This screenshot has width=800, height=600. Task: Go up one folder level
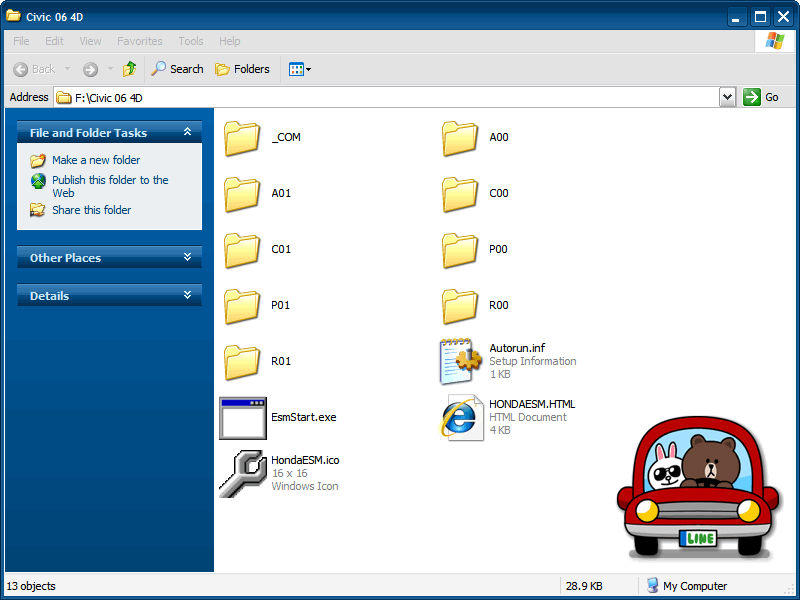click(x=130, y=69)
